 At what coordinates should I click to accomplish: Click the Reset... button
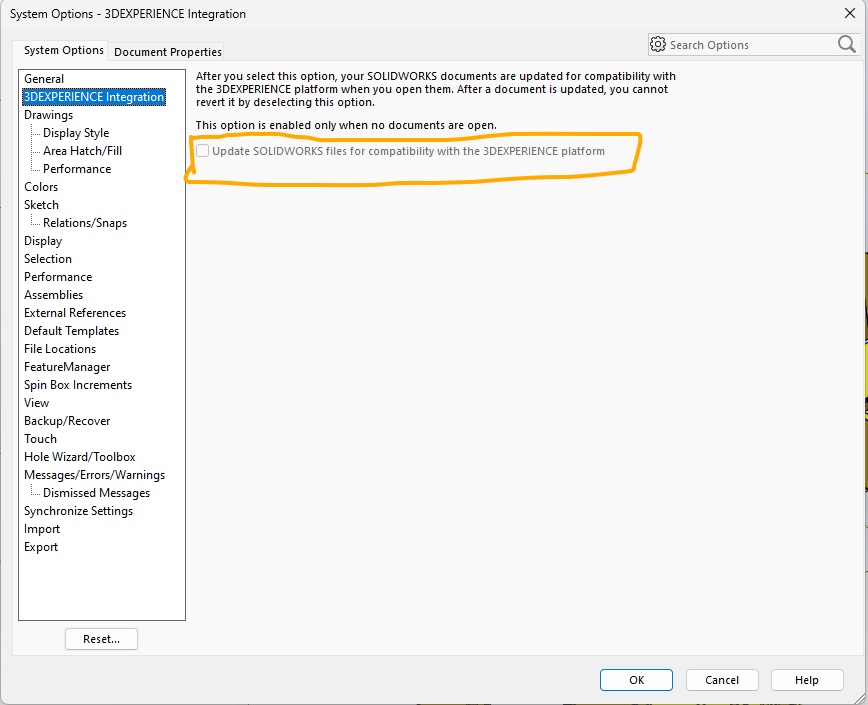(101, 639)
